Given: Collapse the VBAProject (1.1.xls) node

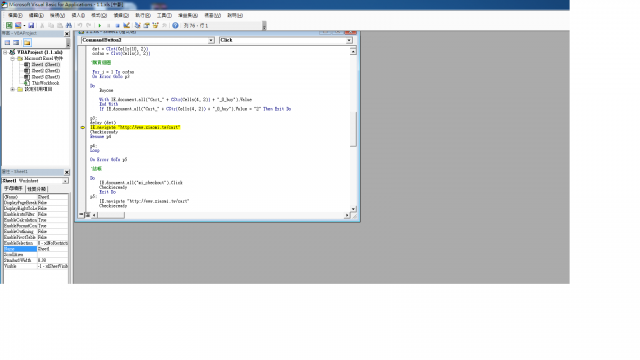Looking at the screenshot, I should click(5, 52).
